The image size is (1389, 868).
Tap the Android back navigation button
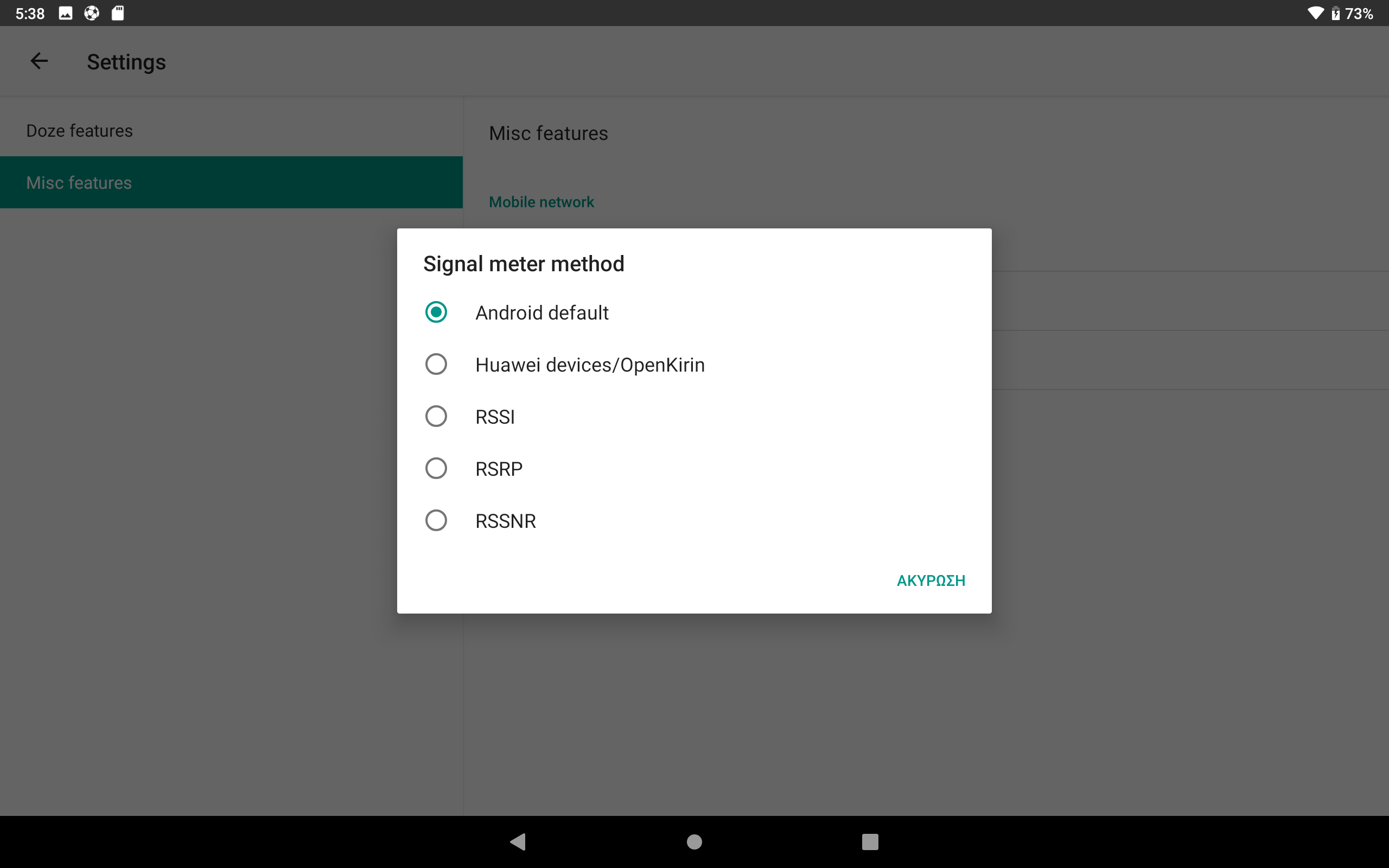pyautogui.click(x=518, y=841)
